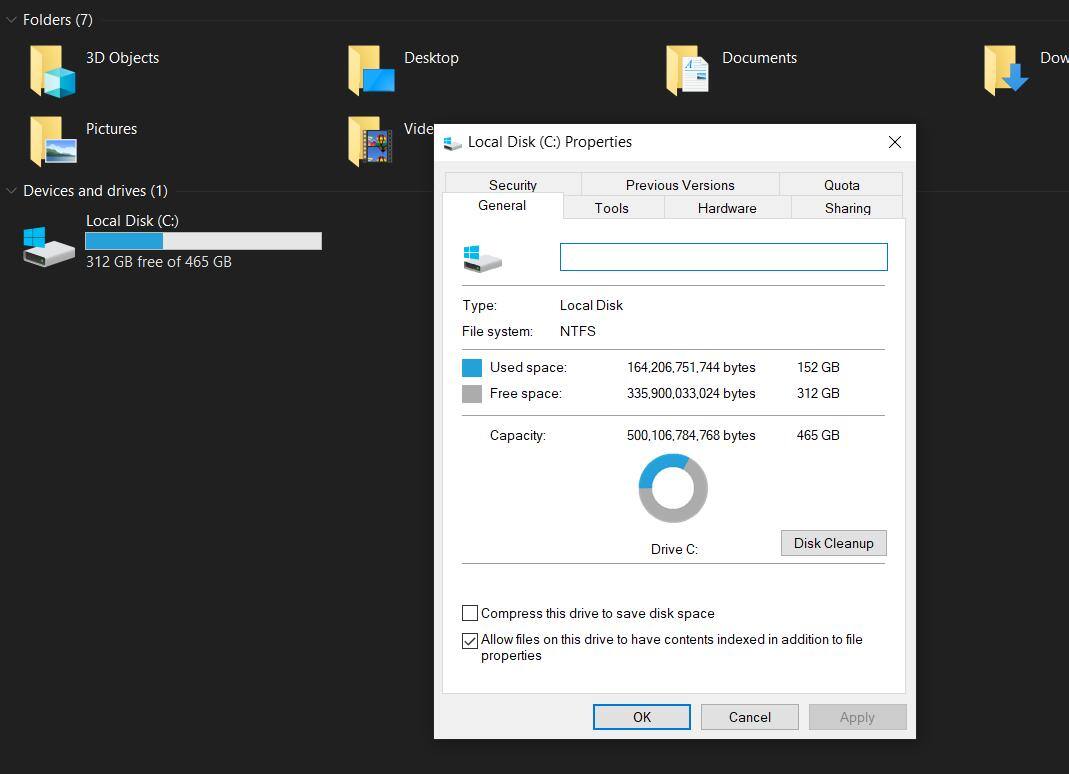Switch to the Hardware tab
This screenshot has height=774, width=1069.
[727, 208]
